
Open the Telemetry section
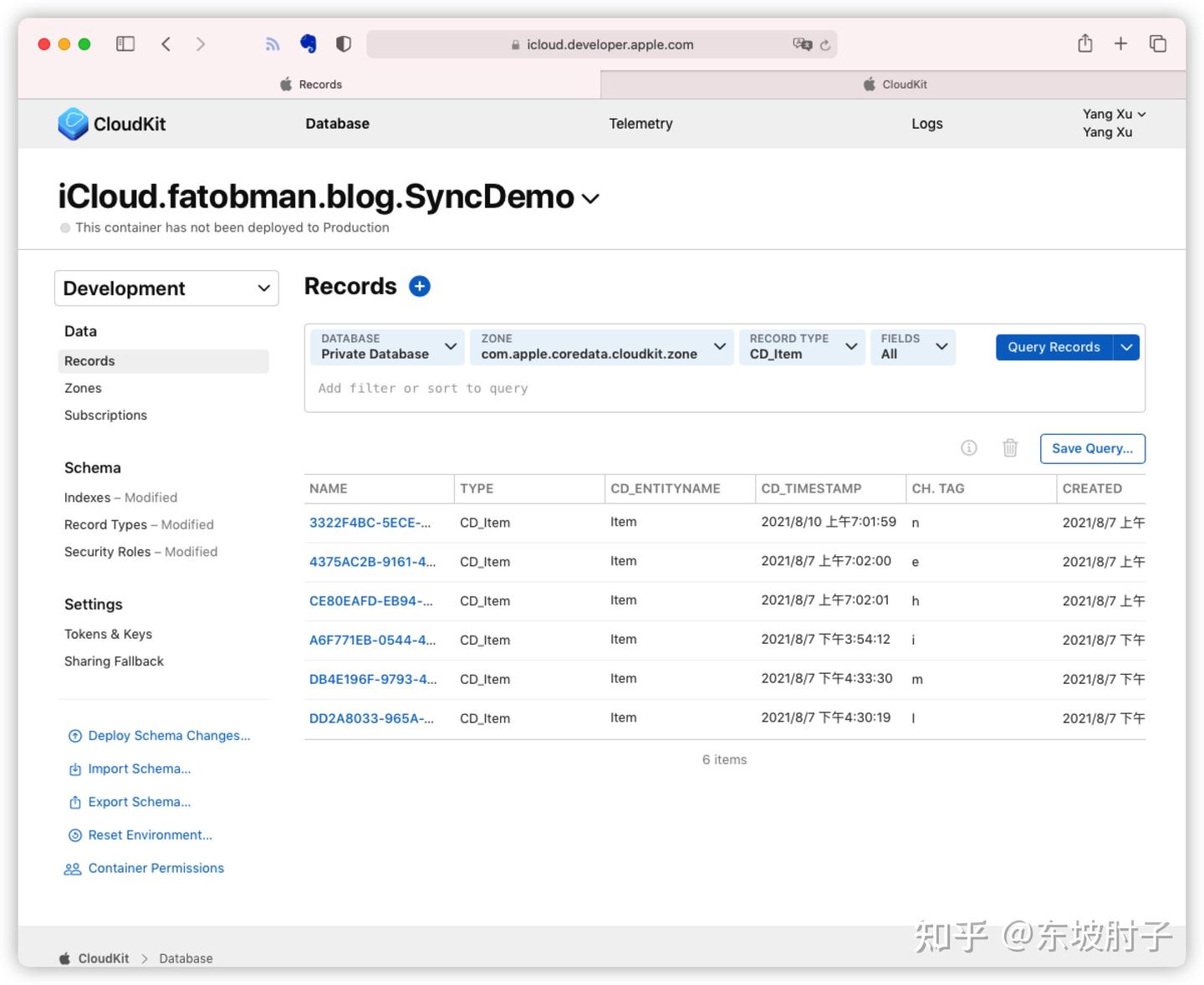pos(640,123)
